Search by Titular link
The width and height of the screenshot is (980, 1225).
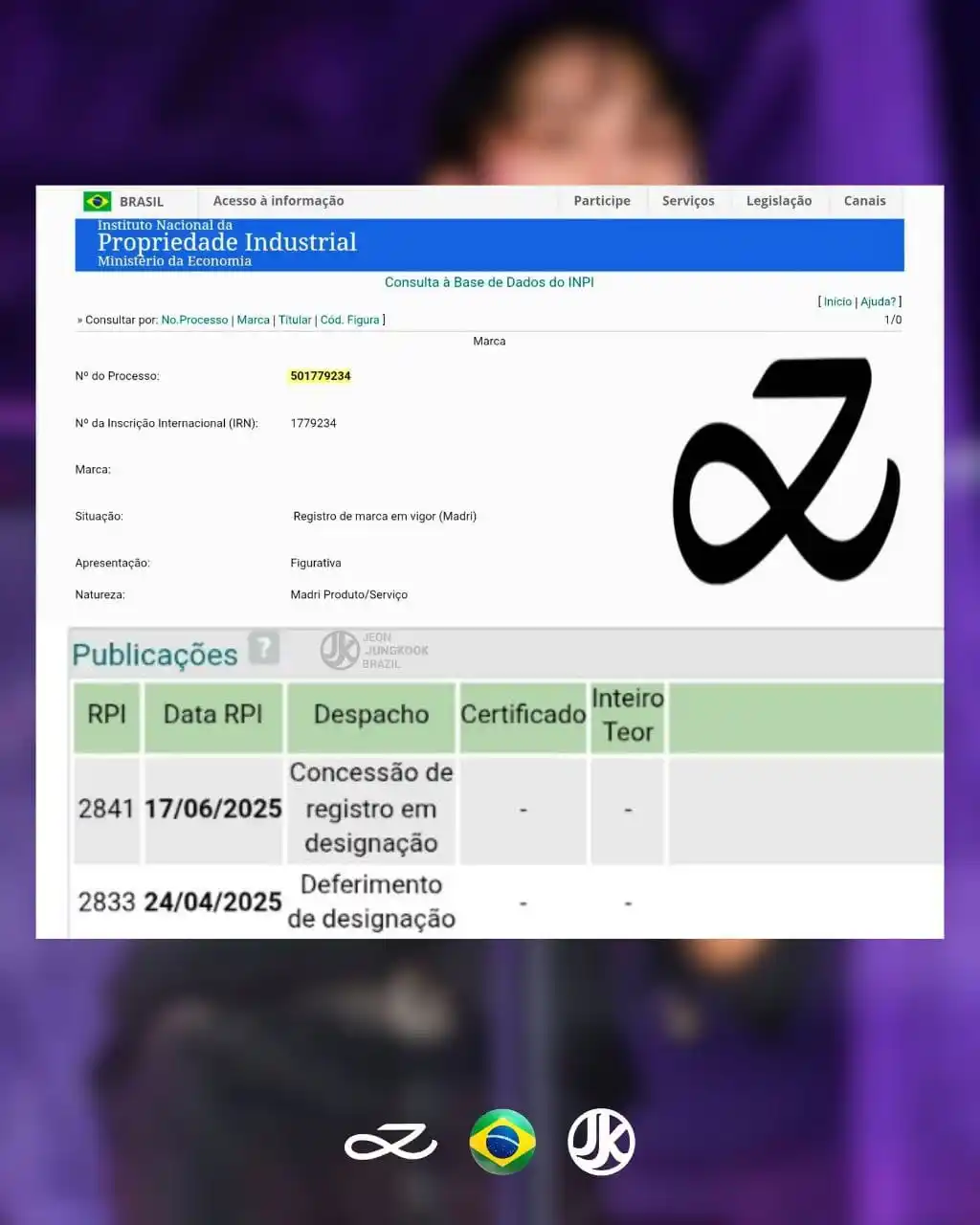(x=295, y=320)
